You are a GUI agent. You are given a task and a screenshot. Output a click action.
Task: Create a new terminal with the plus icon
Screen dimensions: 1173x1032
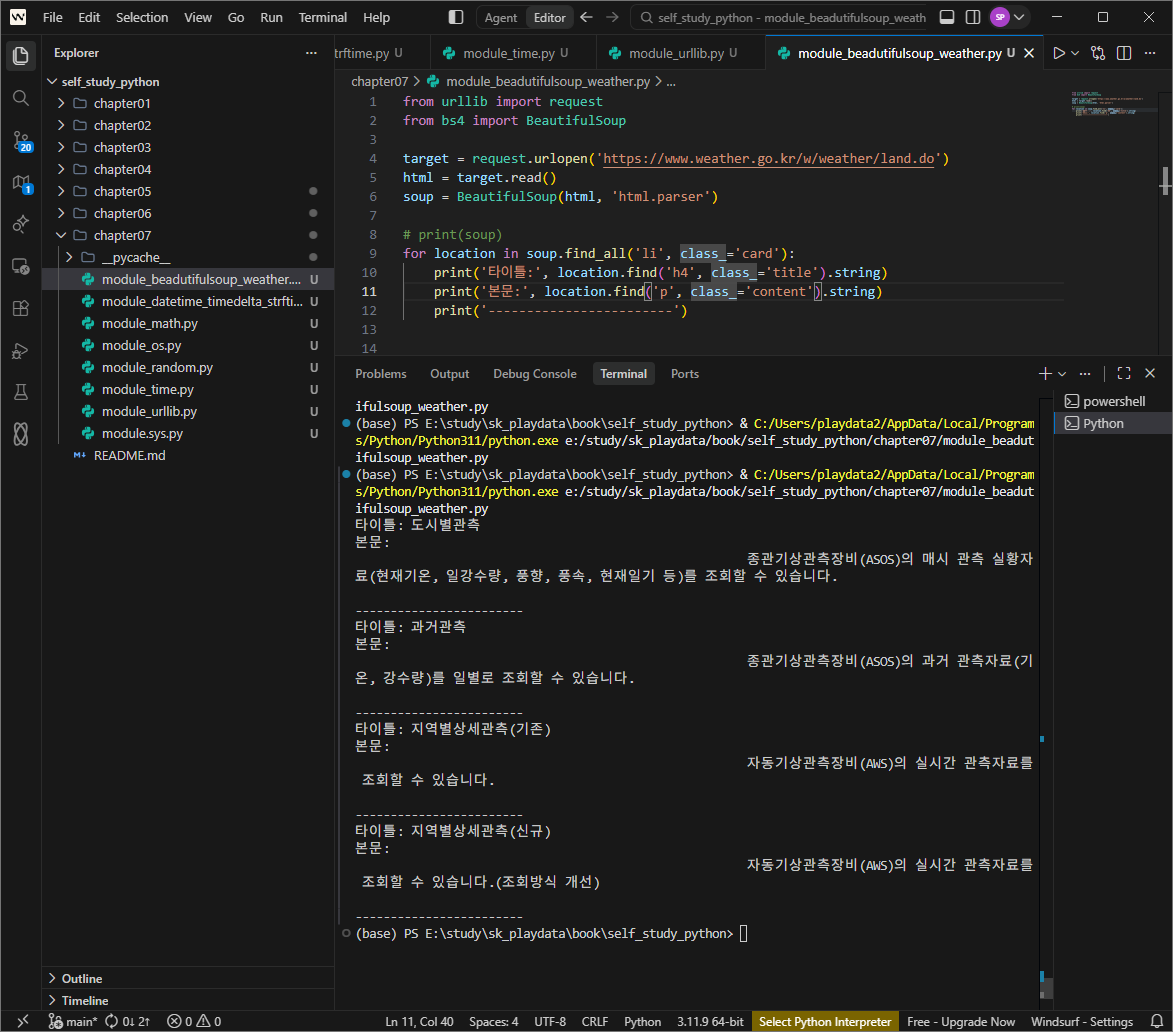[x=1045, y=373]
